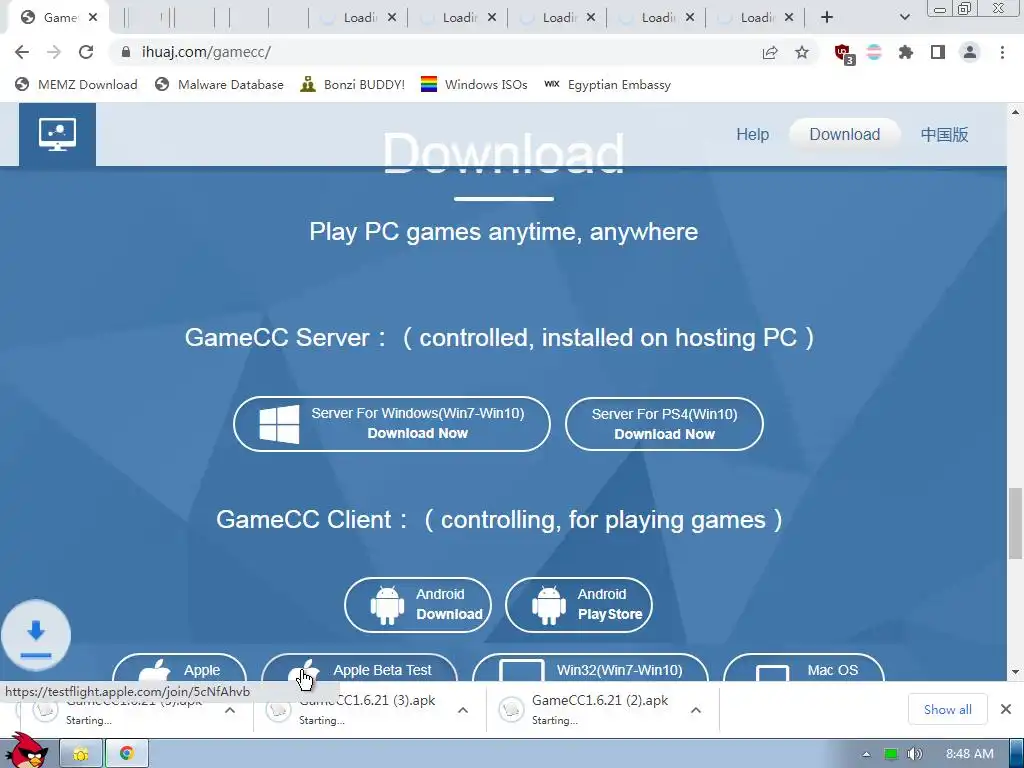Share this page via the share icon

(x=770, y=52)
